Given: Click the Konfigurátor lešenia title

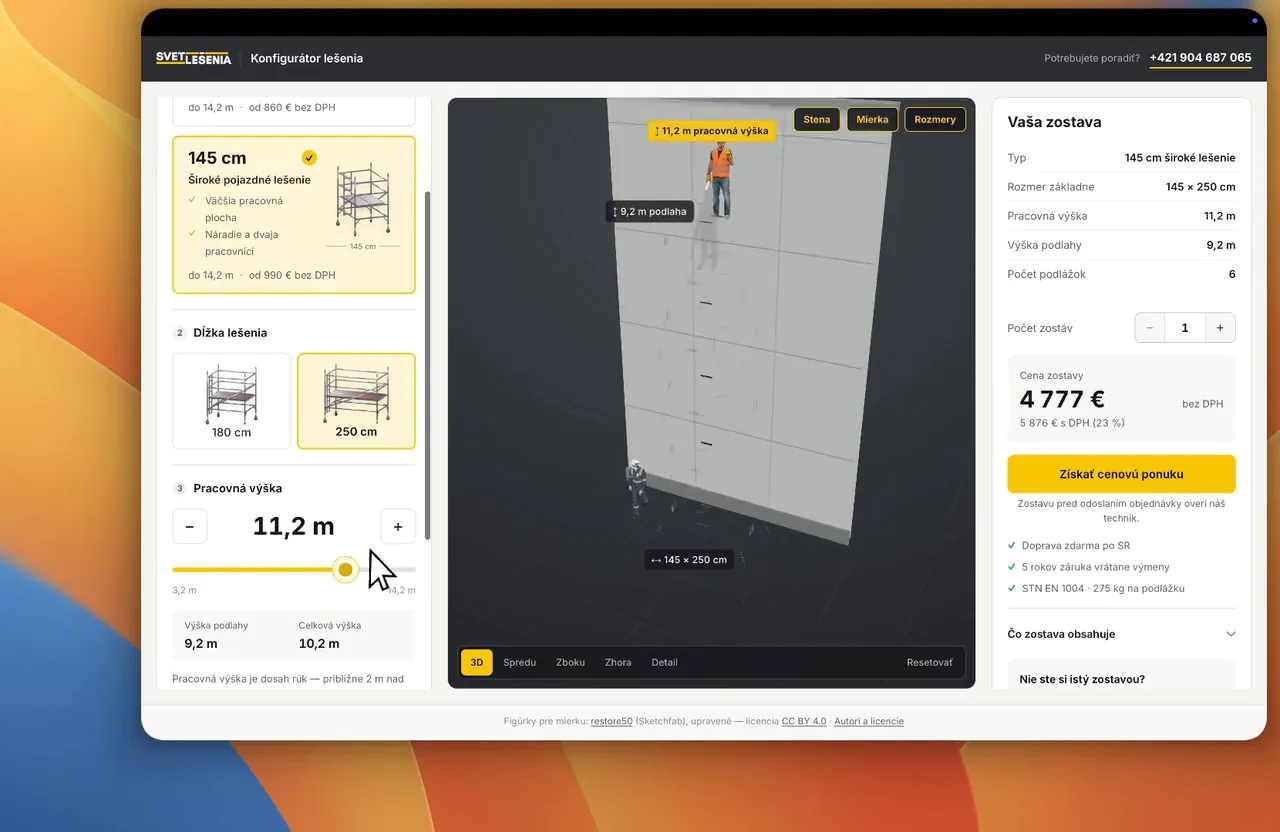Looking at the screenshot, I should [307, 58].
